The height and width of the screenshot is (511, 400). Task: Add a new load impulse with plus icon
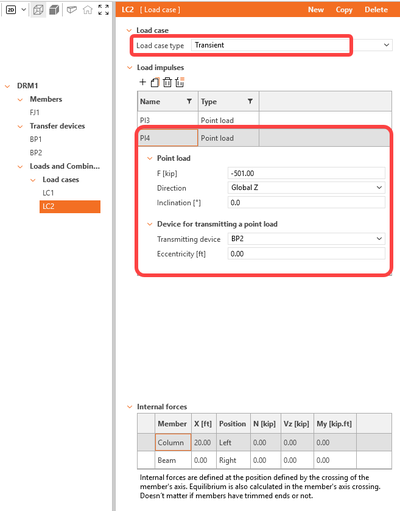(143, 82)
